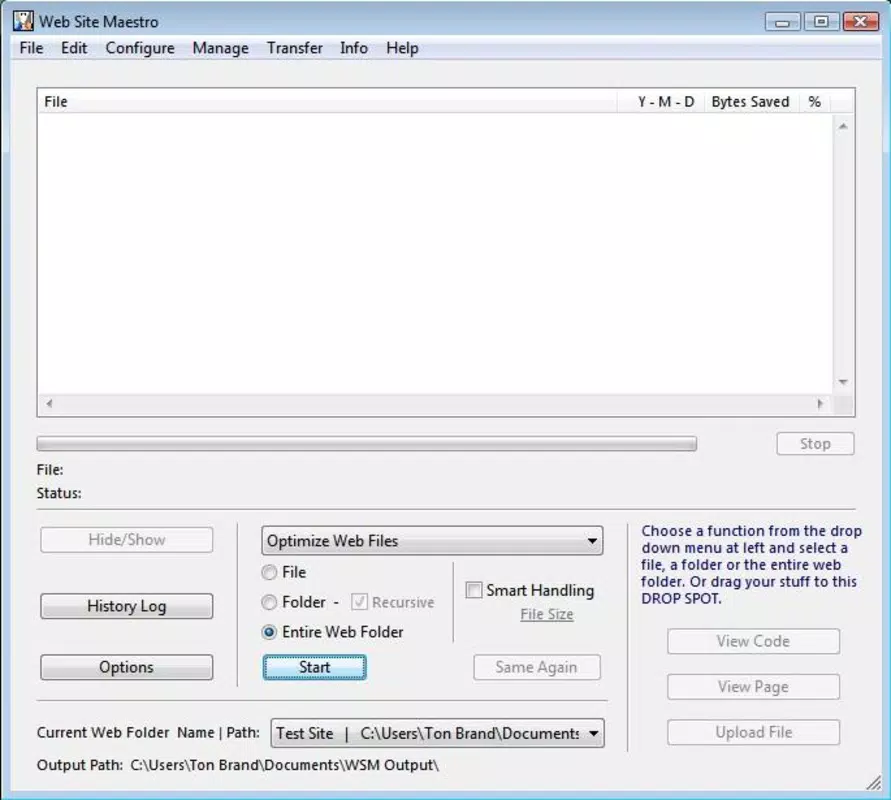Sort by the Bytes Saved column header
Viewport: 891px width, 800px height.
(x=750, y=102)
